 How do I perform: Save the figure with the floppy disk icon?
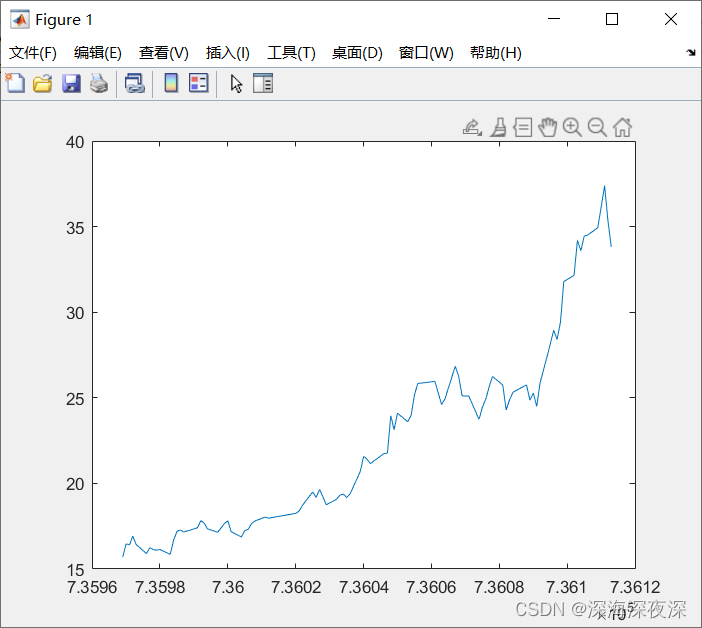pos(71,84)
